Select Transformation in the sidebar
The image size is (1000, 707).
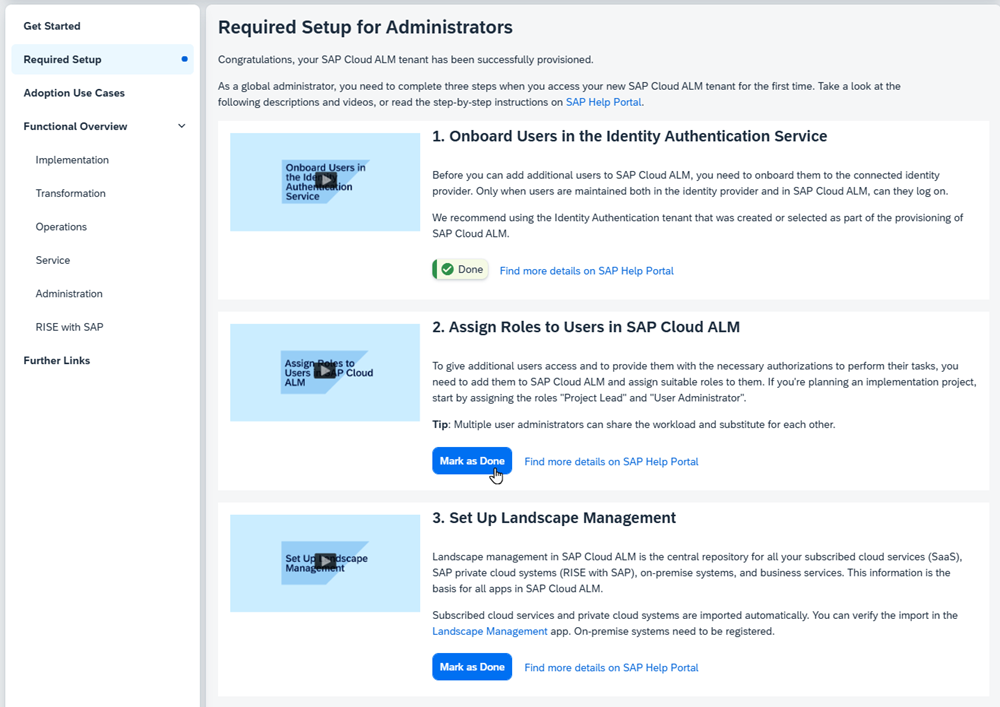[70, 194]
